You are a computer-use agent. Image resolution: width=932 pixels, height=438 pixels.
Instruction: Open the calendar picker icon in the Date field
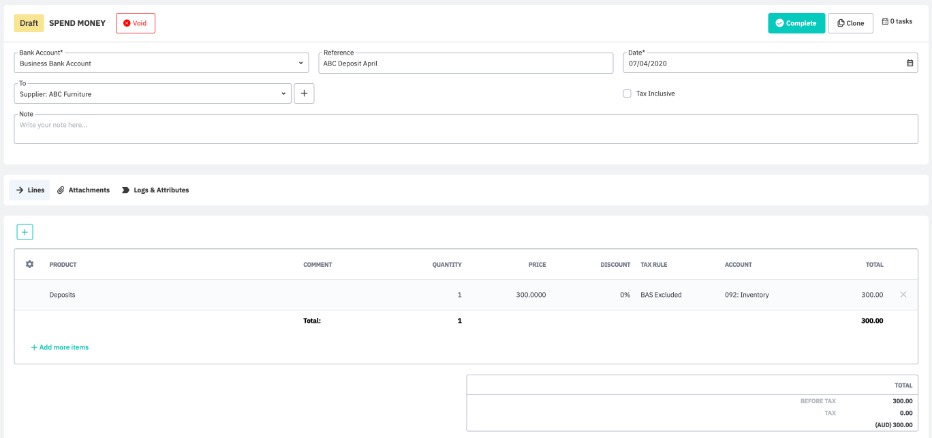[x=910, y=63]
